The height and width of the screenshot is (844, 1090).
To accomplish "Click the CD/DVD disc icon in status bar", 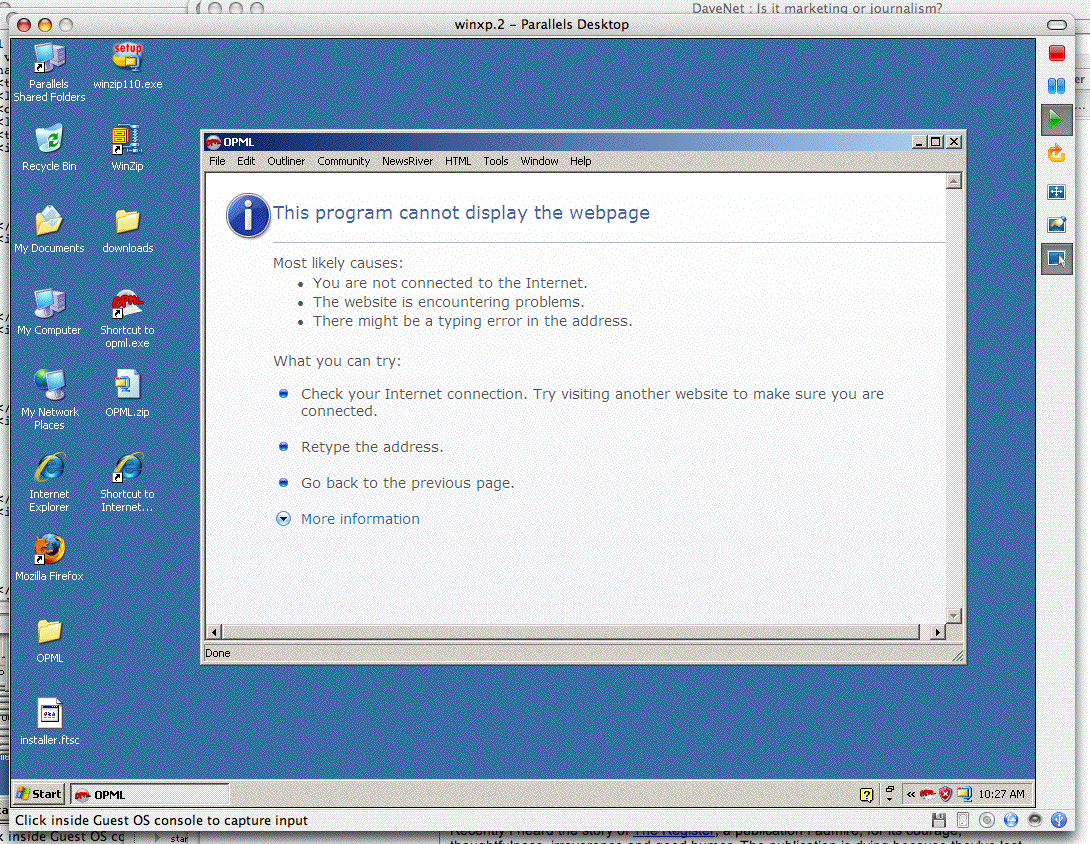I will [x=987, y=820].
